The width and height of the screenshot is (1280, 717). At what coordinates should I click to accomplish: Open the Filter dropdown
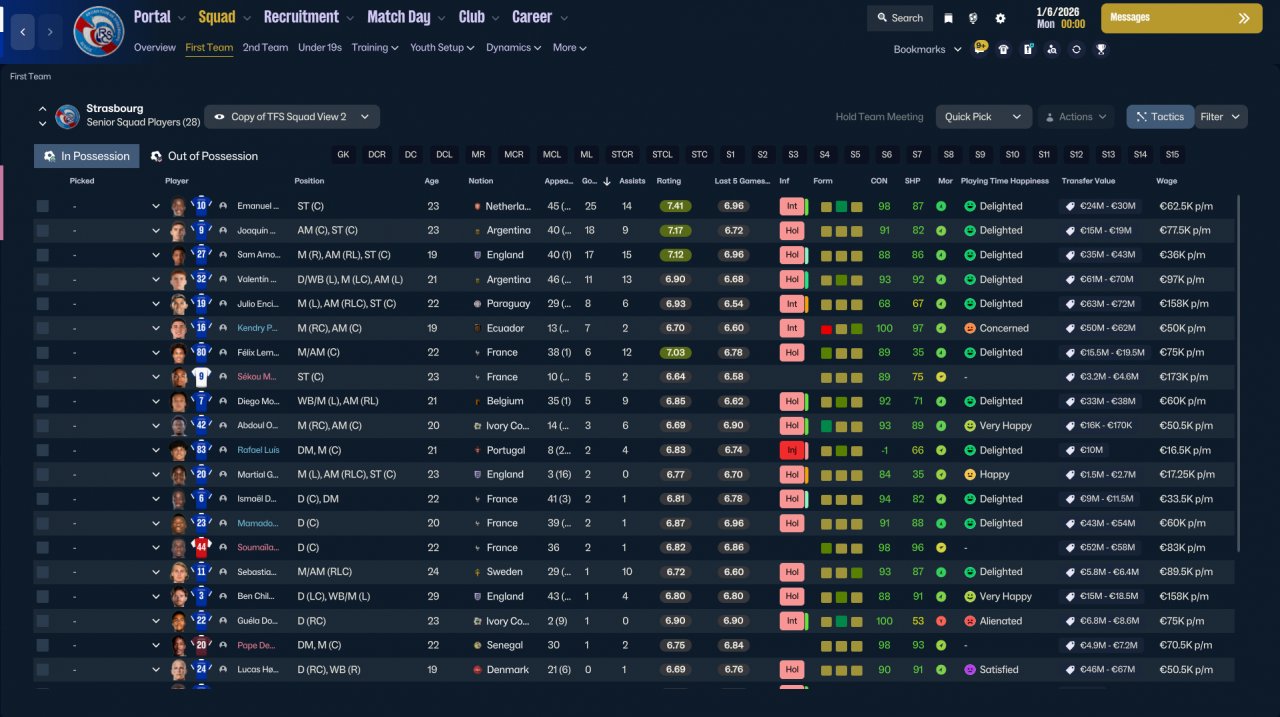(x=1221, y=117)
